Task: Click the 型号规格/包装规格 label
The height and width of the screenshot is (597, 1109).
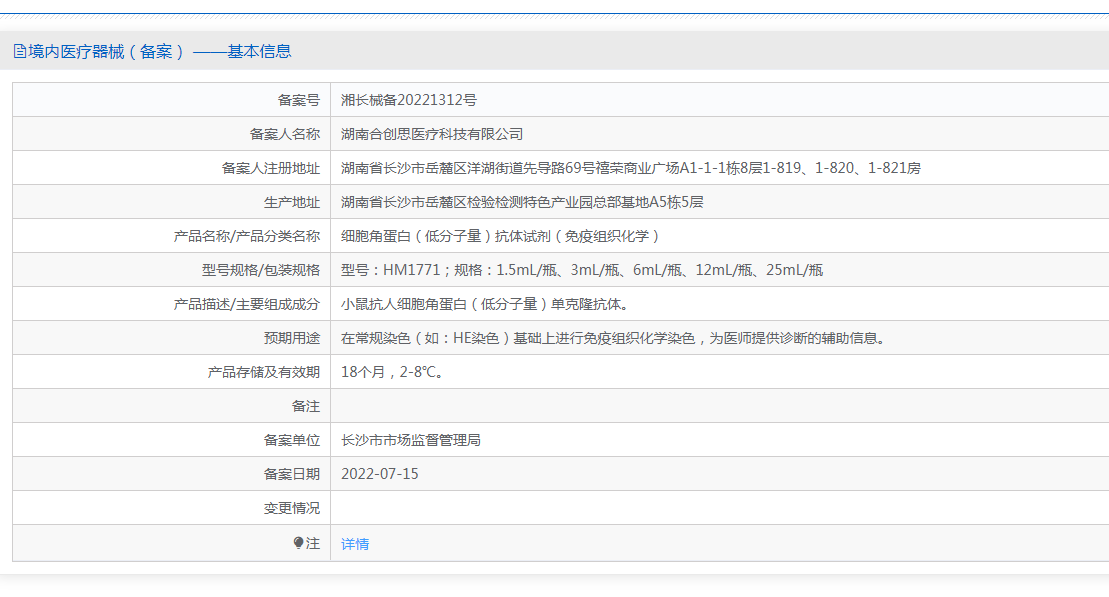Action: pyautogui.click(x=261, y=269)
